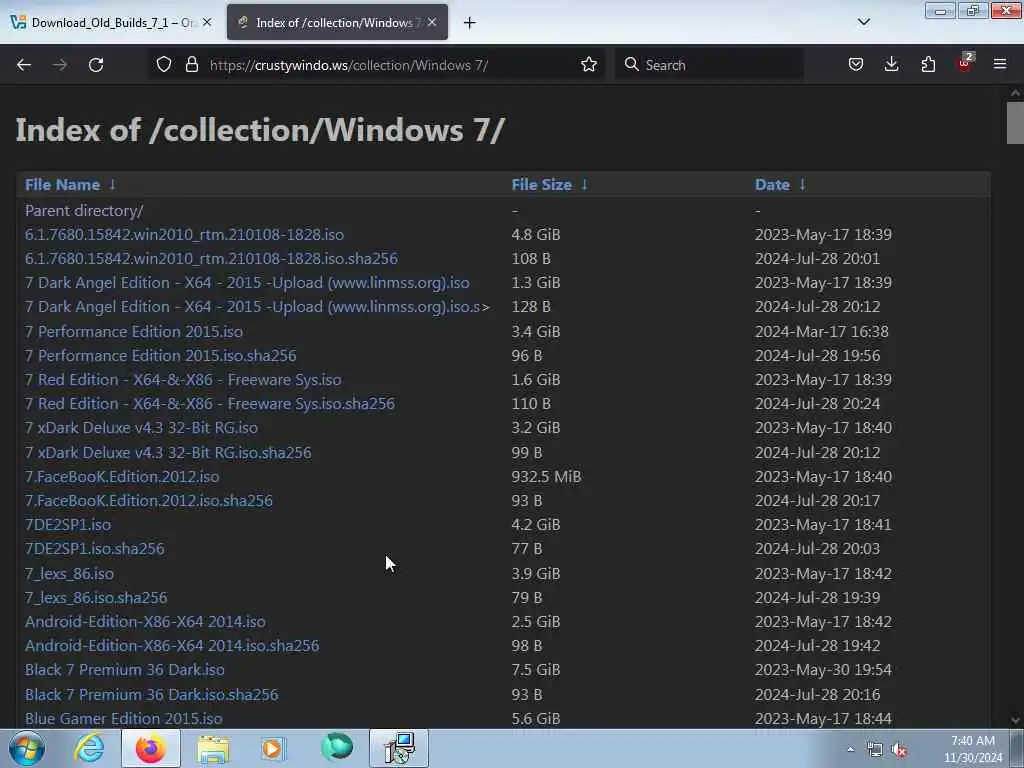Download 7 Red Edition Freeware Sys.iso
The height and width of the screenshot is (768, 1024).
coord(183,380)
